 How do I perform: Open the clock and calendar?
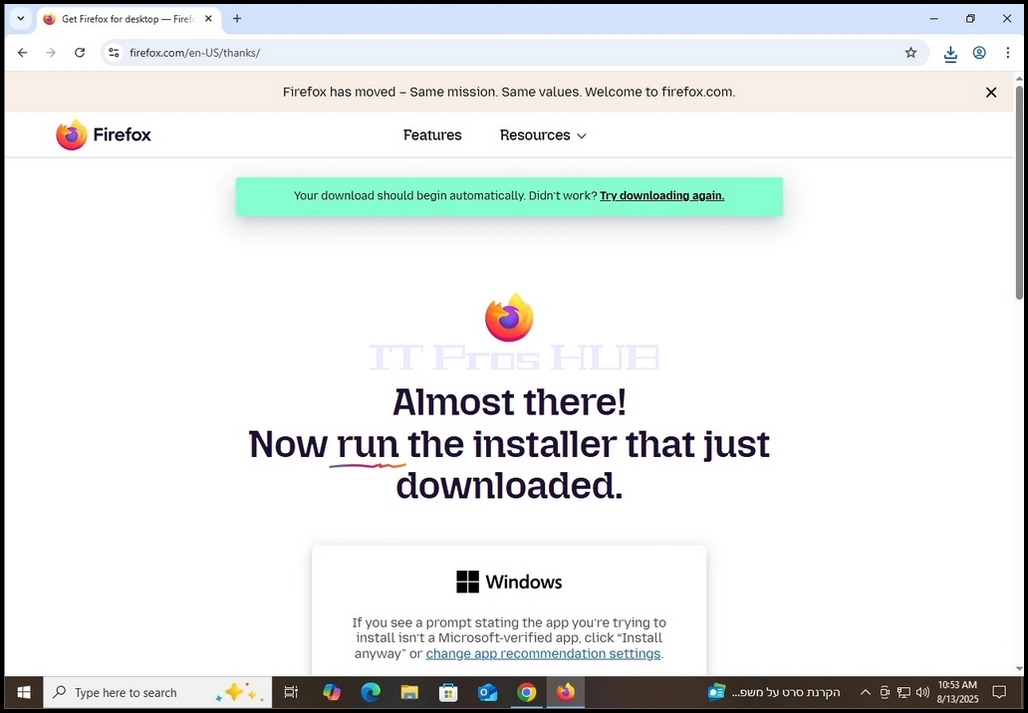958,692
